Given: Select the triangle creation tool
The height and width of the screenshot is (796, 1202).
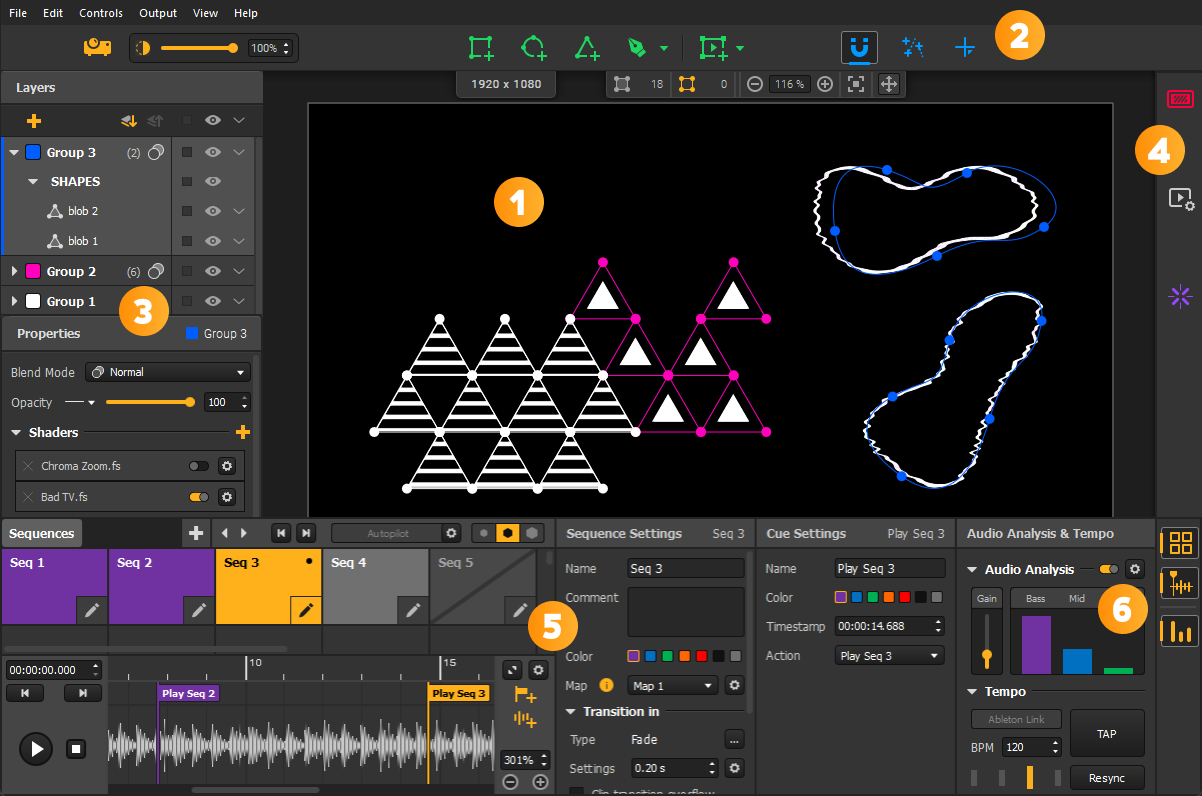Looking at the screenshot, I should 587,47.
